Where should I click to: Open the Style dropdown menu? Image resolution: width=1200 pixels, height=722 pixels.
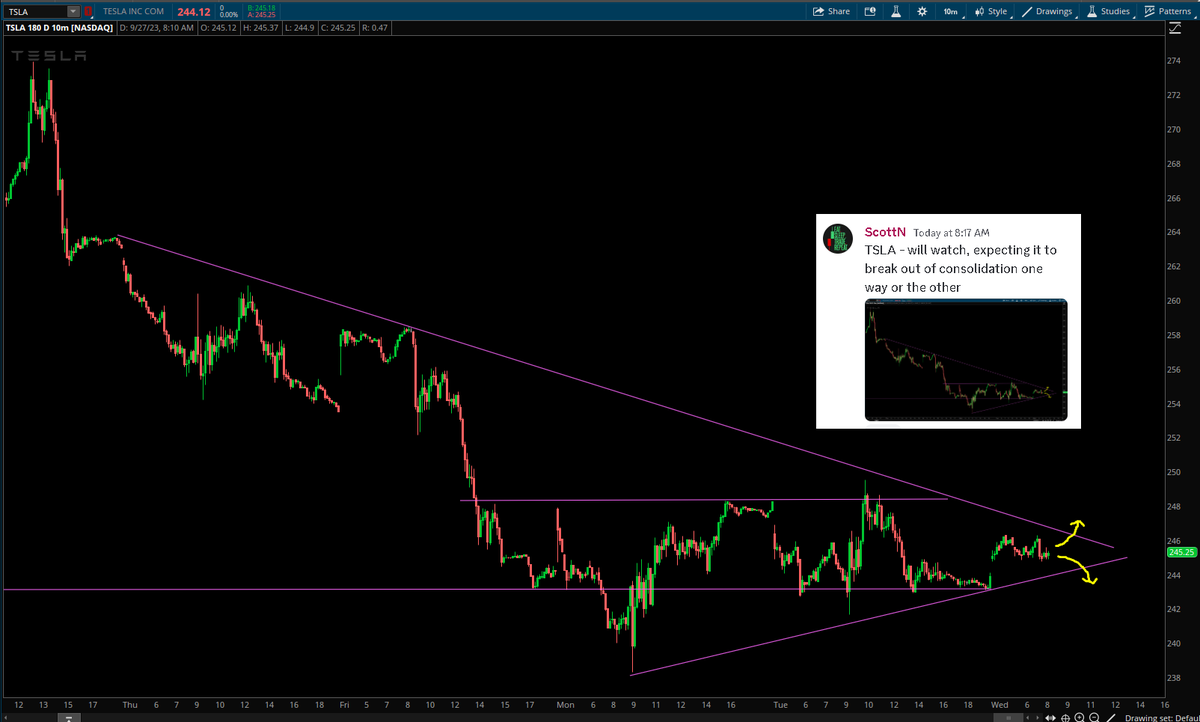992,11
